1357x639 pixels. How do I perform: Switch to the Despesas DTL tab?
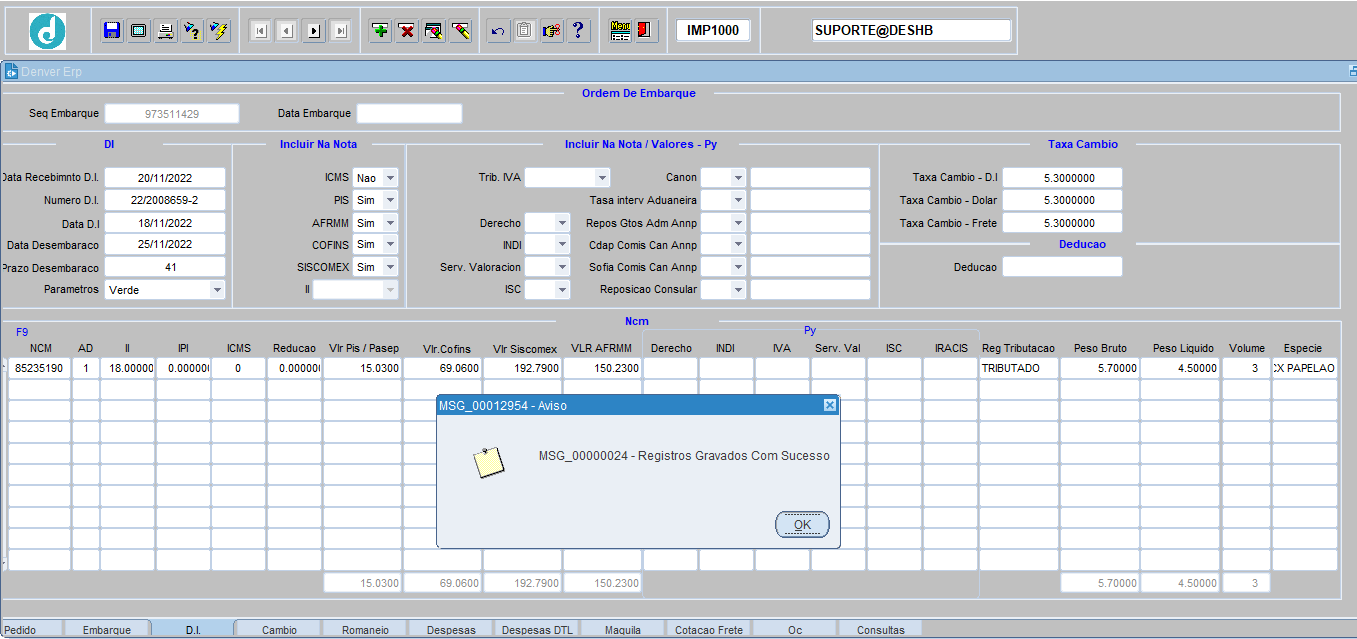537,629
